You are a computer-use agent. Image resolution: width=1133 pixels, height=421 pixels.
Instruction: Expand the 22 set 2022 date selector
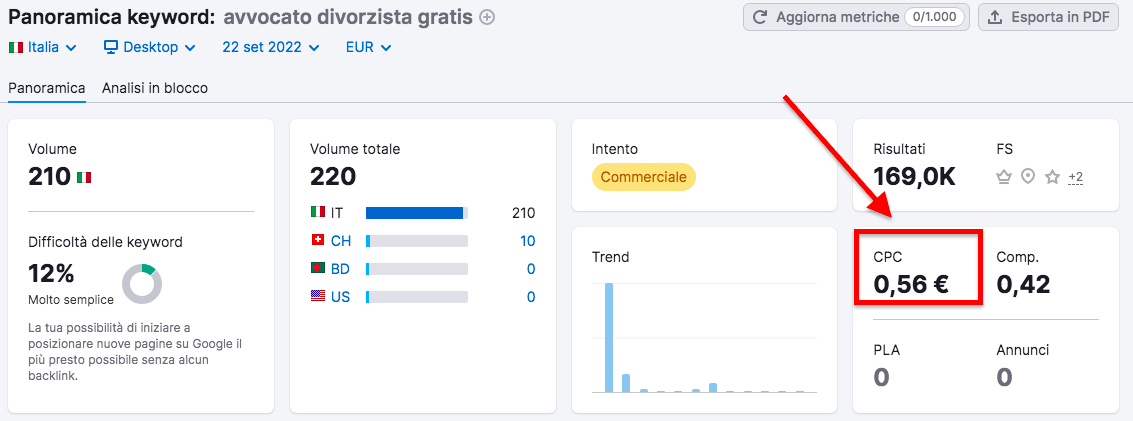(270, 47)
